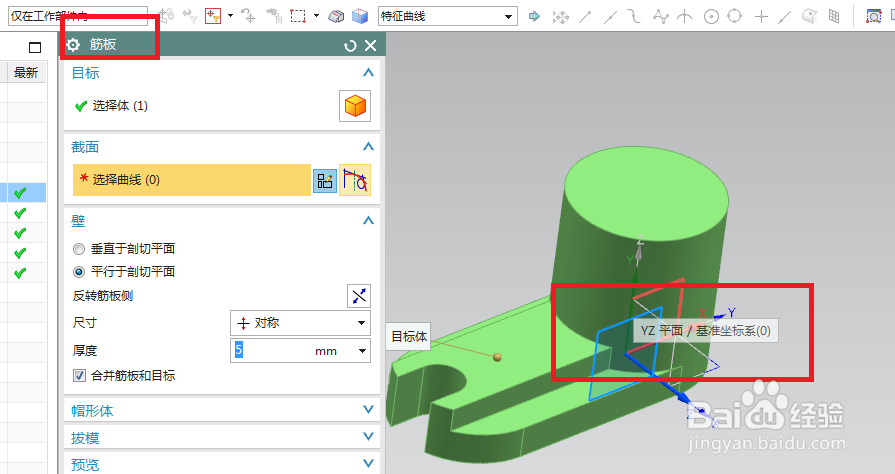
Task: Click the zoom-to-selection view icon at the toolbar's end
Action: point(873,16)
